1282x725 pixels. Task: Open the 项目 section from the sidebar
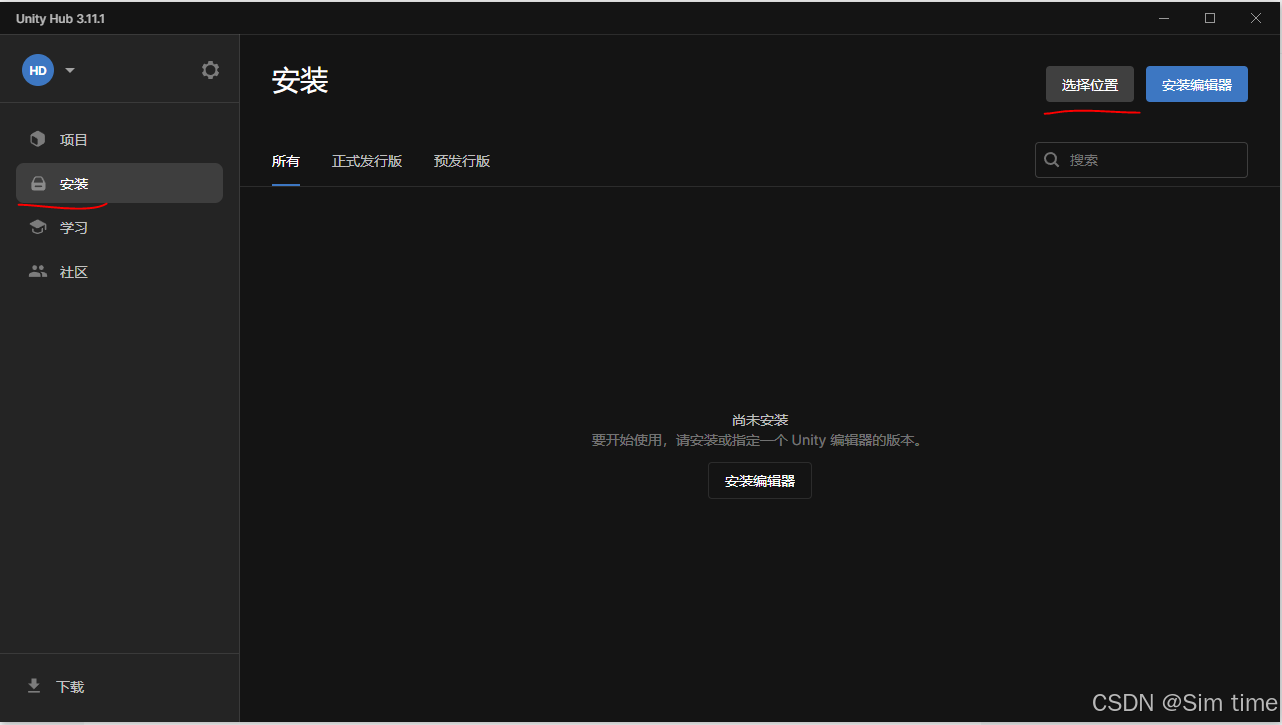[x=73, y=139]
